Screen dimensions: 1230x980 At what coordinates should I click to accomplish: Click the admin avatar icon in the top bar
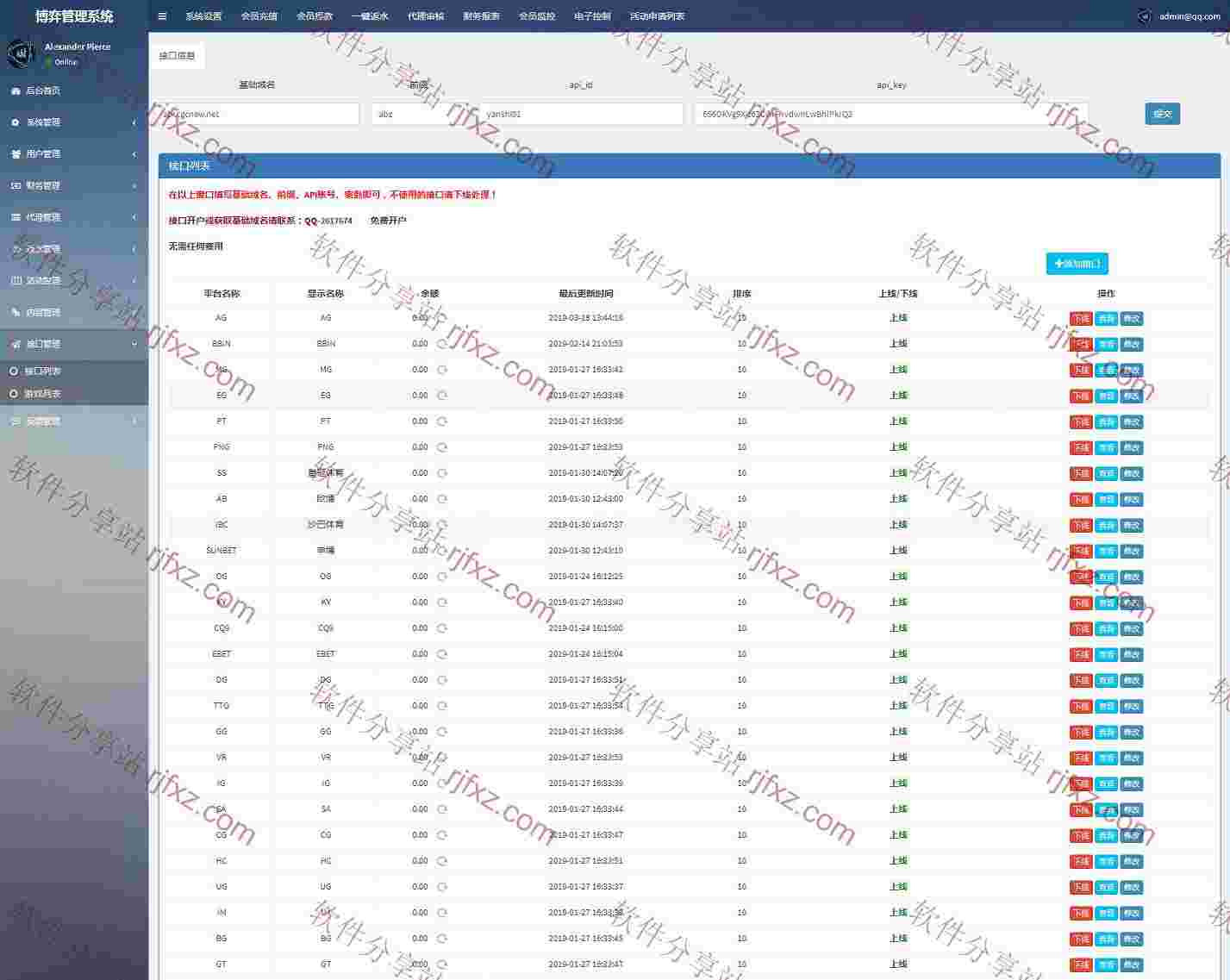pyautogui.click(x=1144, y=16)
